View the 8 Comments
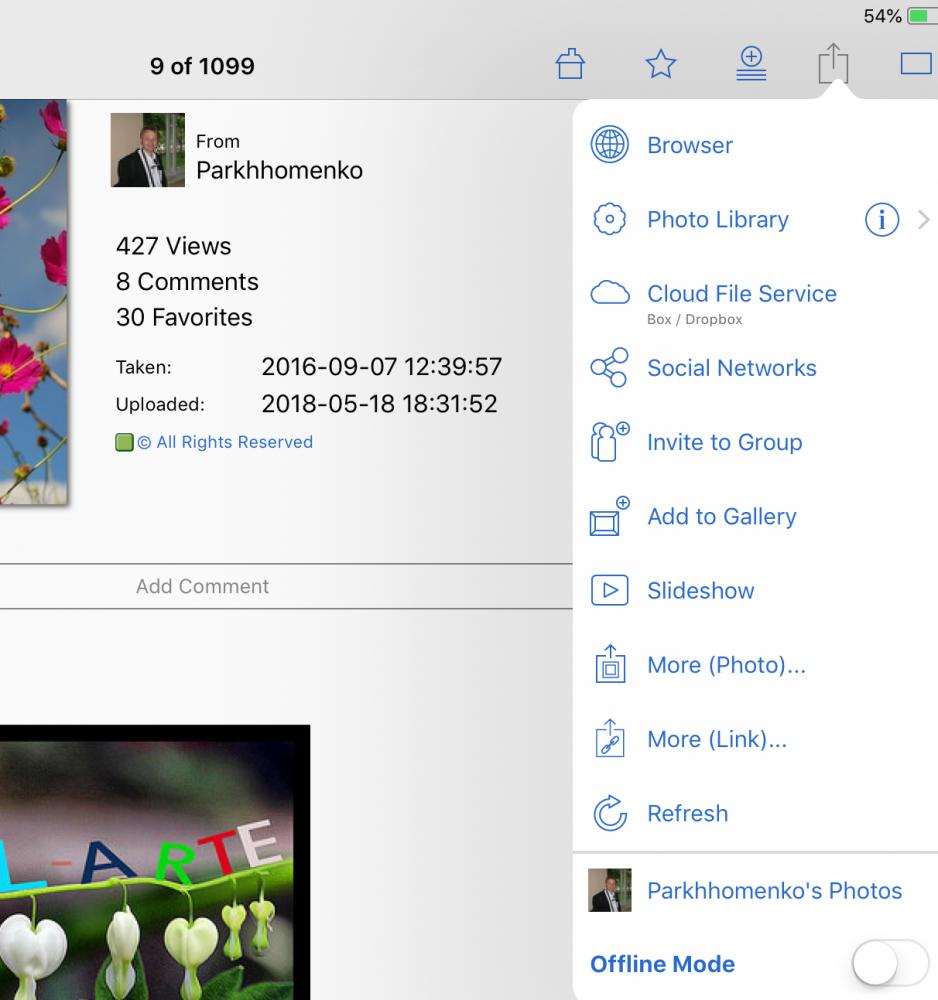The height and width of the screenshot is (1000, 938). [x=187, y=281]
